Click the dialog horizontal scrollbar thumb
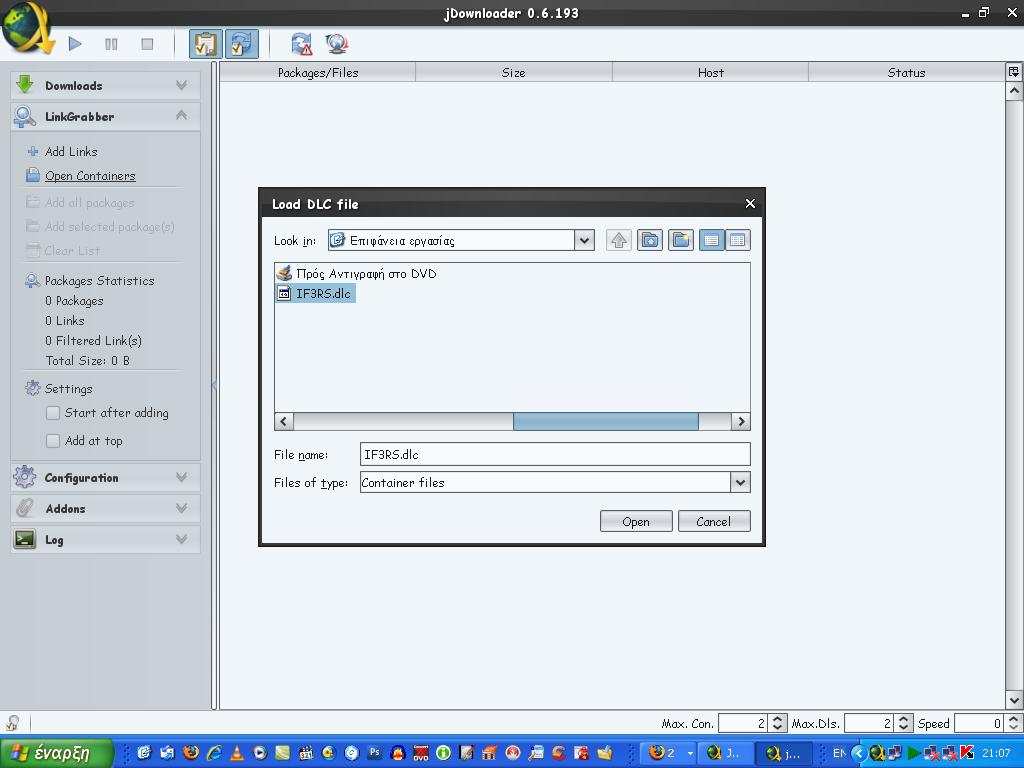This screenshot has height=768, width=1024. 605,421
